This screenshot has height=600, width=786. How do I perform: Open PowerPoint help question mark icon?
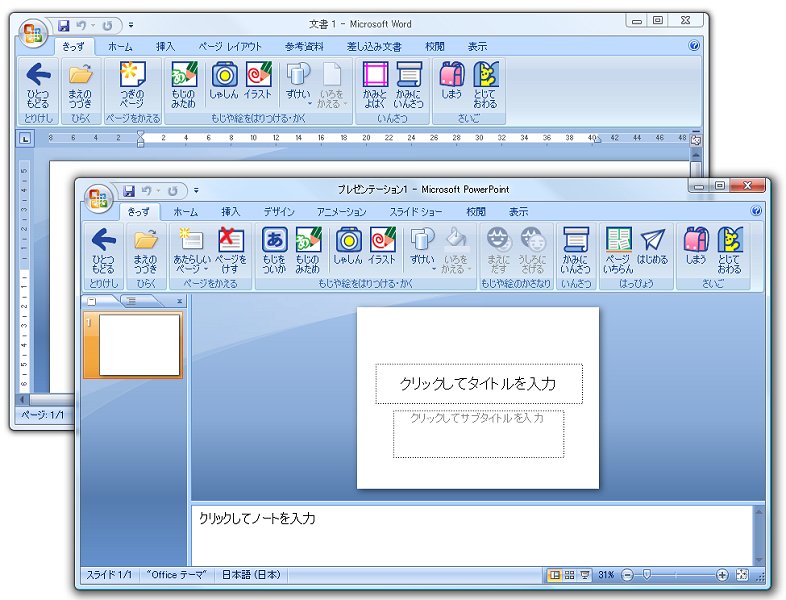[x=756, y=211]
